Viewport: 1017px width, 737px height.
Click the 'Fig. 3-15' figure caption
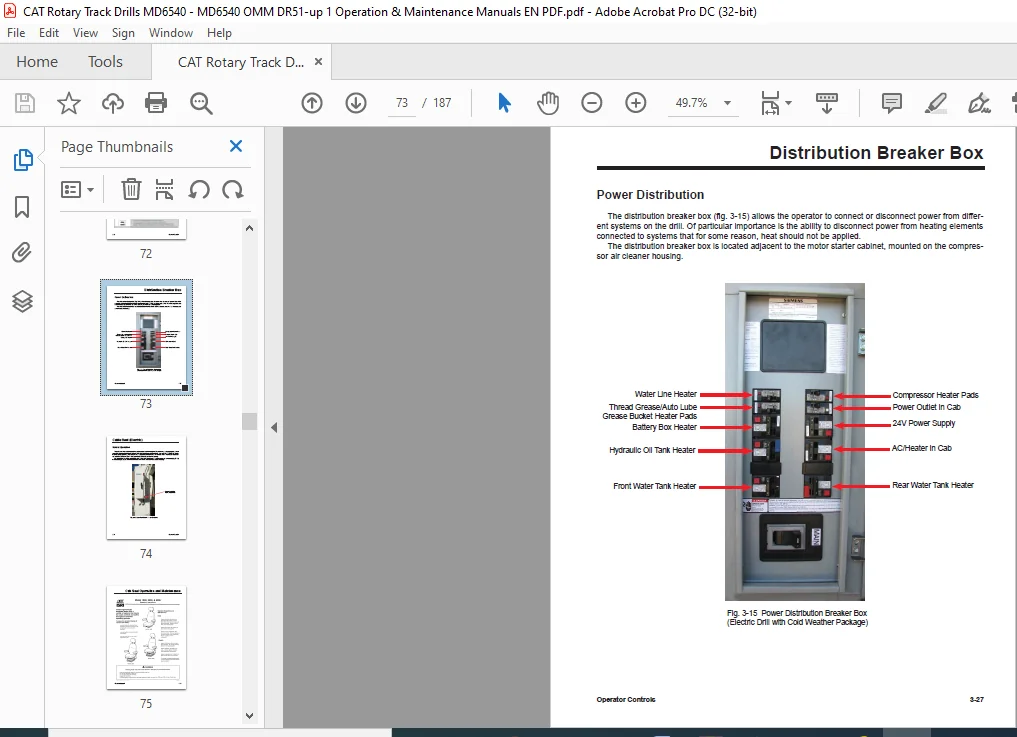pyautogui.click(x=797, y=617)
